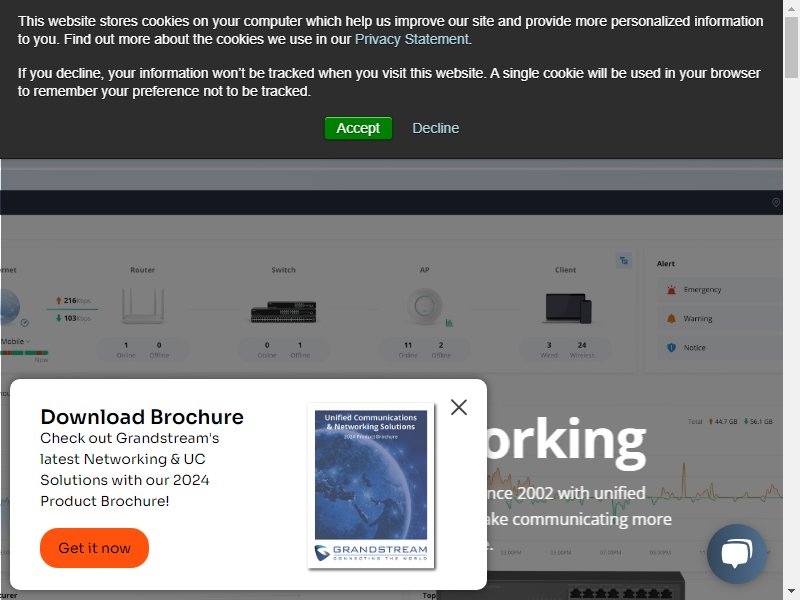Decline the cookie tracking
This screenshot has height=600, width=800.
435,128
